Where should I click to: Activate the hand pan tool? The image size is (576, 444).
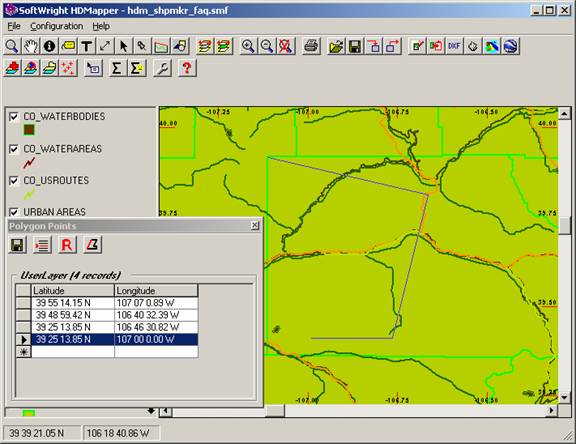coord(31,46)
